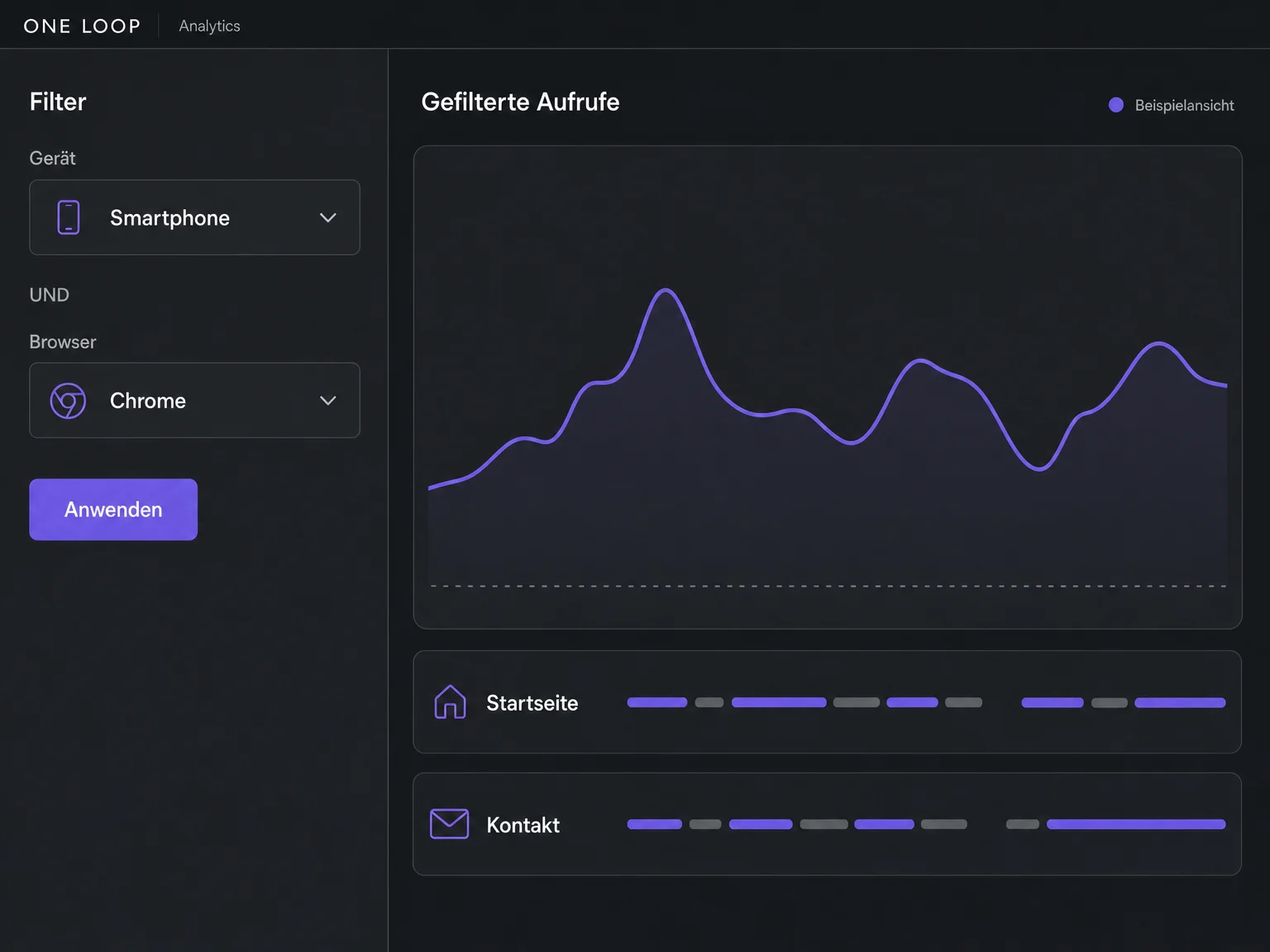
Task: Click the ONE LOOP logo
Action: 82,26
